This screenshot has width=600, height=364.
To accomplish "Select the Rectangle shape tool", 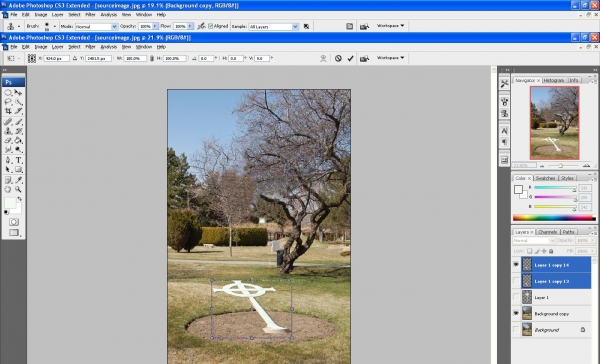I will 18,169.
